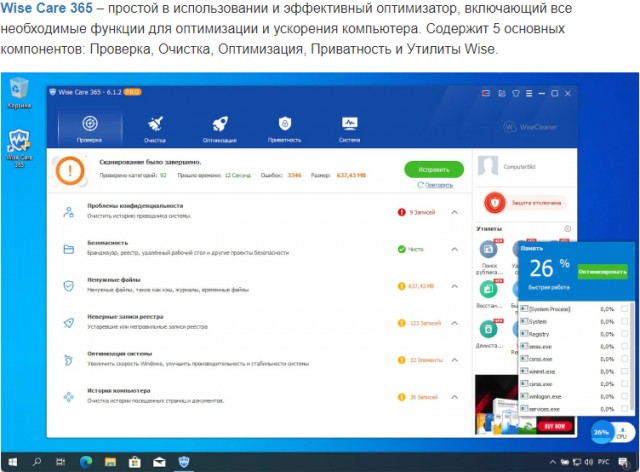Tick the smss.exe checkbox
640x472 pixels.
[624, 346]
